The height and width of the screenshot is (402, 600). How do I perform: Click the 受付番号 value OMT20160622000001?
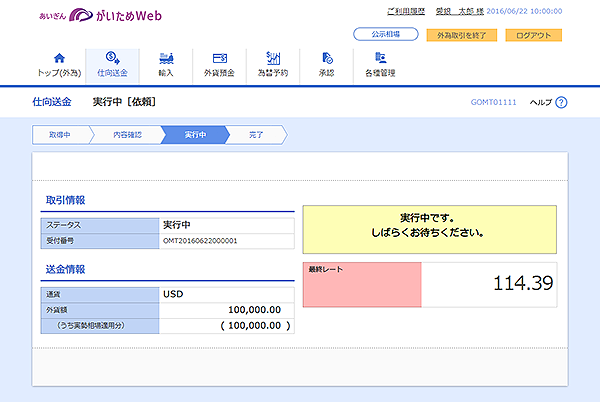click(x=200, y=241)
